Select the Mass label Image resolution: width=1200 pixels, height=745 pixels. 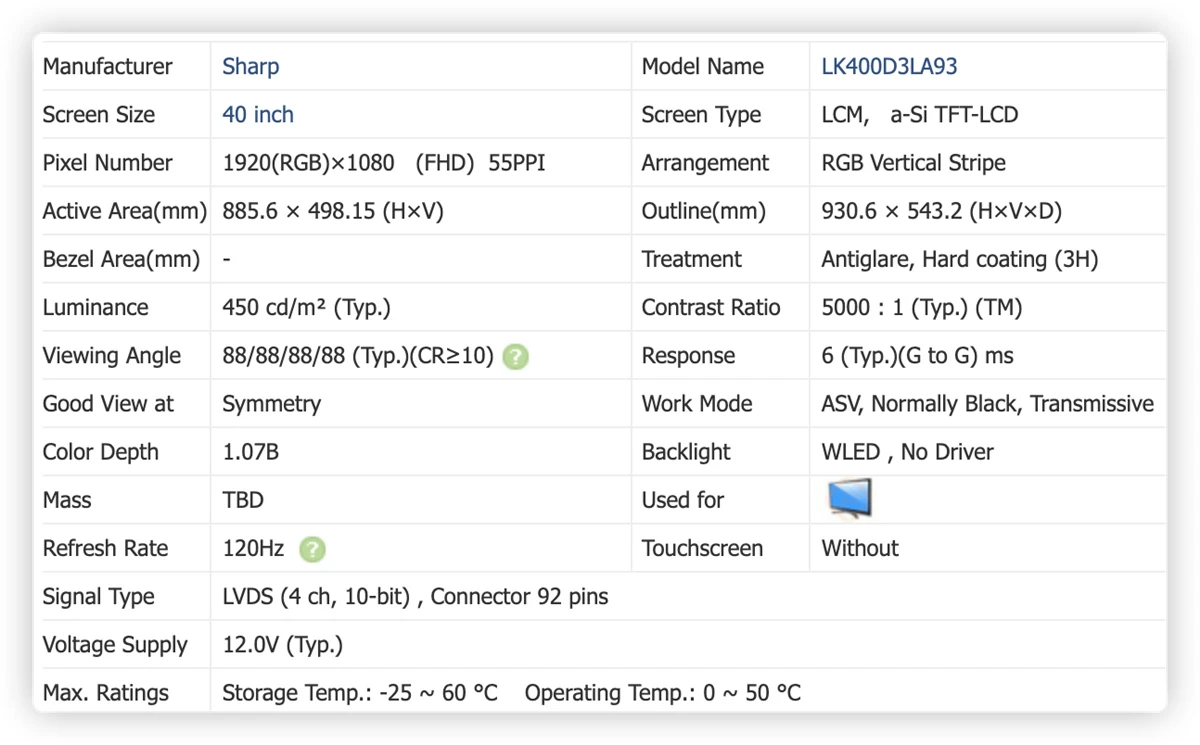(x=67, y=500)
